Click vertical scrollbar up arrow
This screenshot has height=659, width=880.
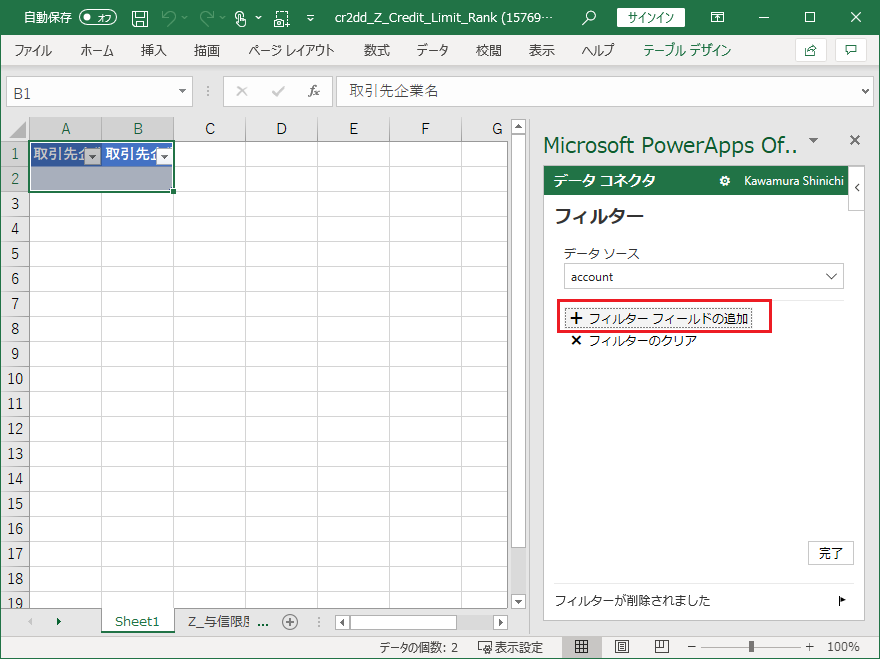(x=519, y=127)
